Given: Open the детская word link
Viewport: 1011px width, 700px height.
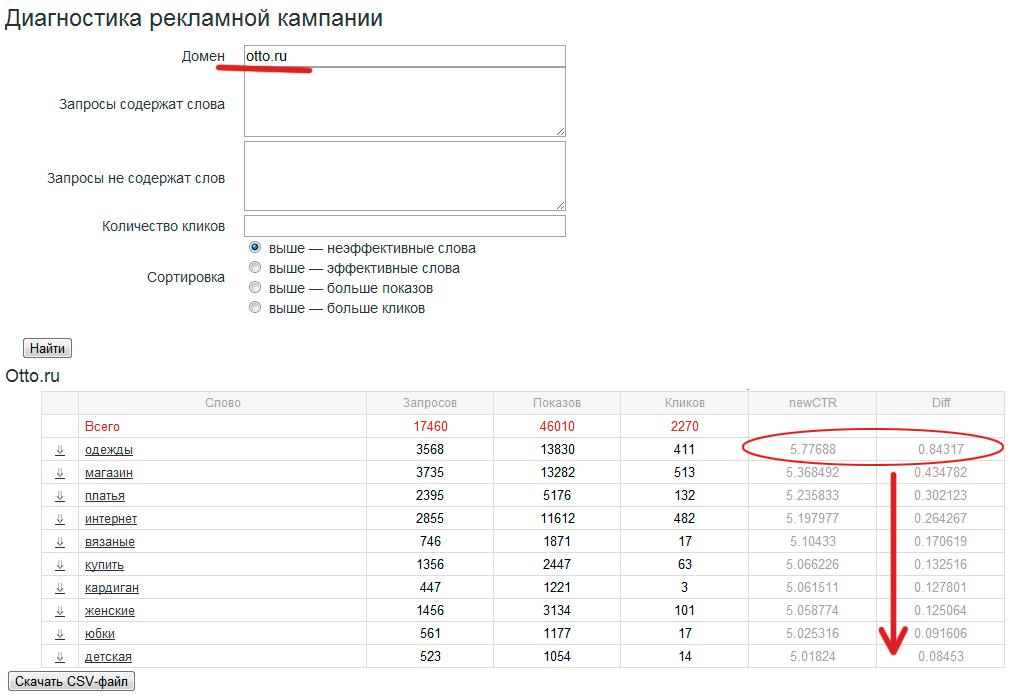Looking at the screenshot, I should coord(108,657).
